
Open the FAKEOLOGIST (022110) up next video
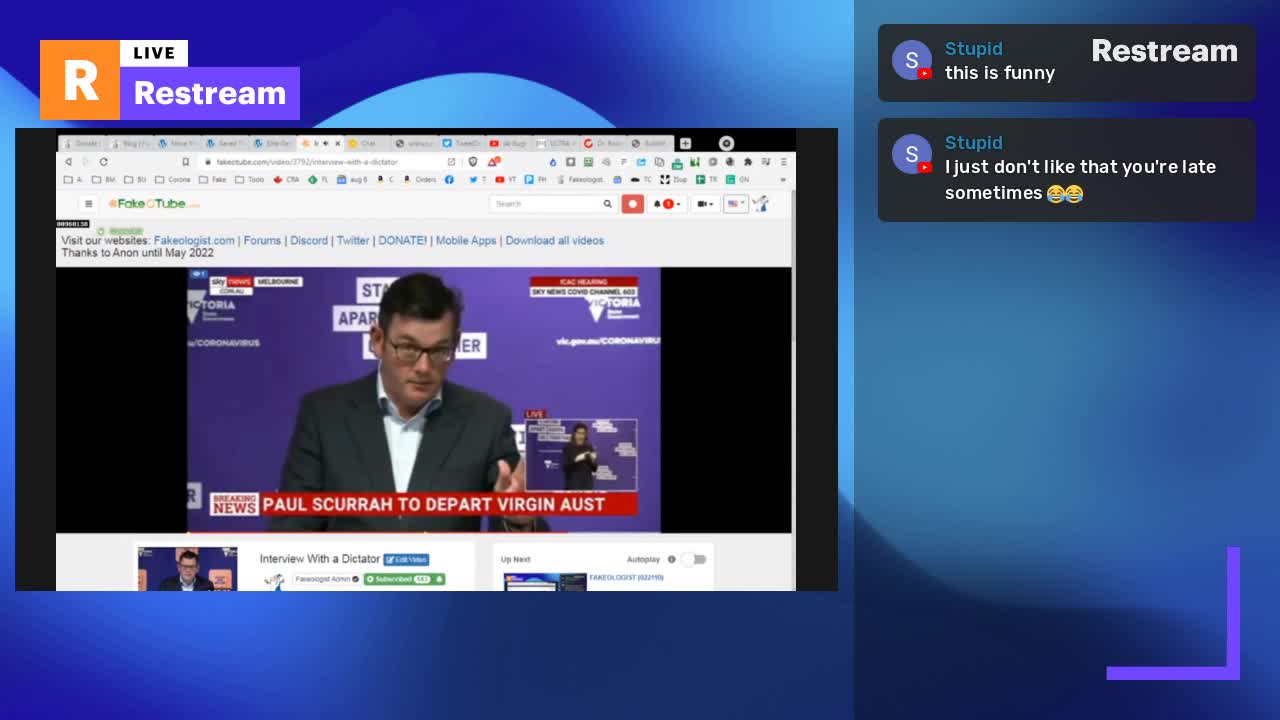626,578
